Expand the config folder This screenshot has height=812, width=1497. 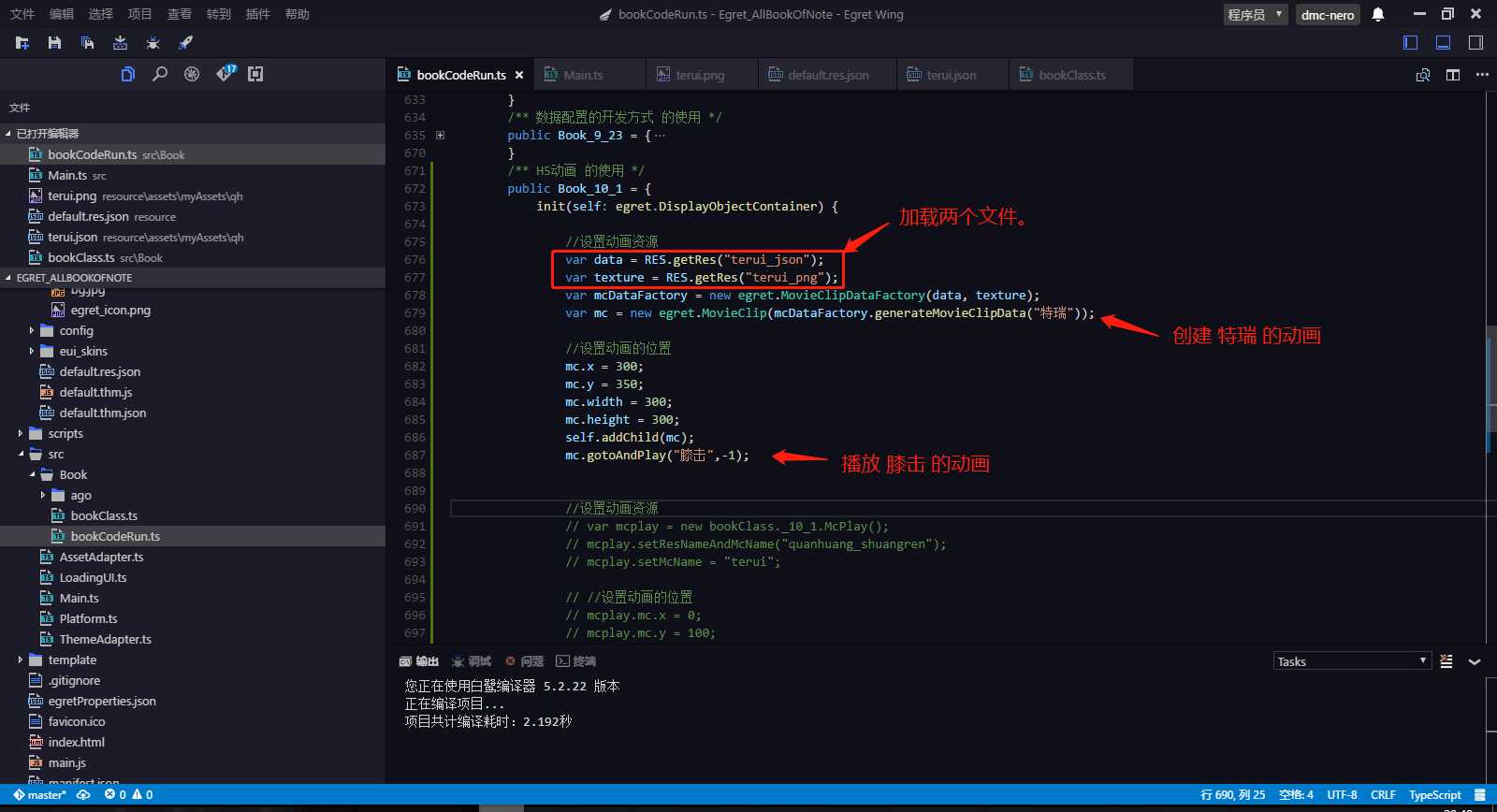click(31, 330)
